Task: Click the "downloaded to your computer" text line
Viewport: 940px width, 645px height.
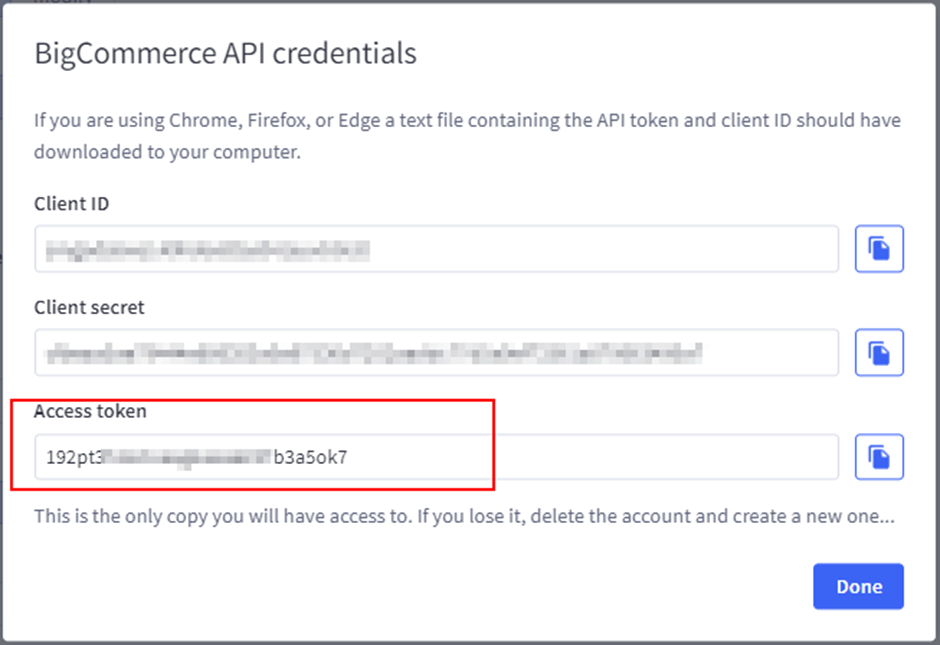Action: click(167, 153)
